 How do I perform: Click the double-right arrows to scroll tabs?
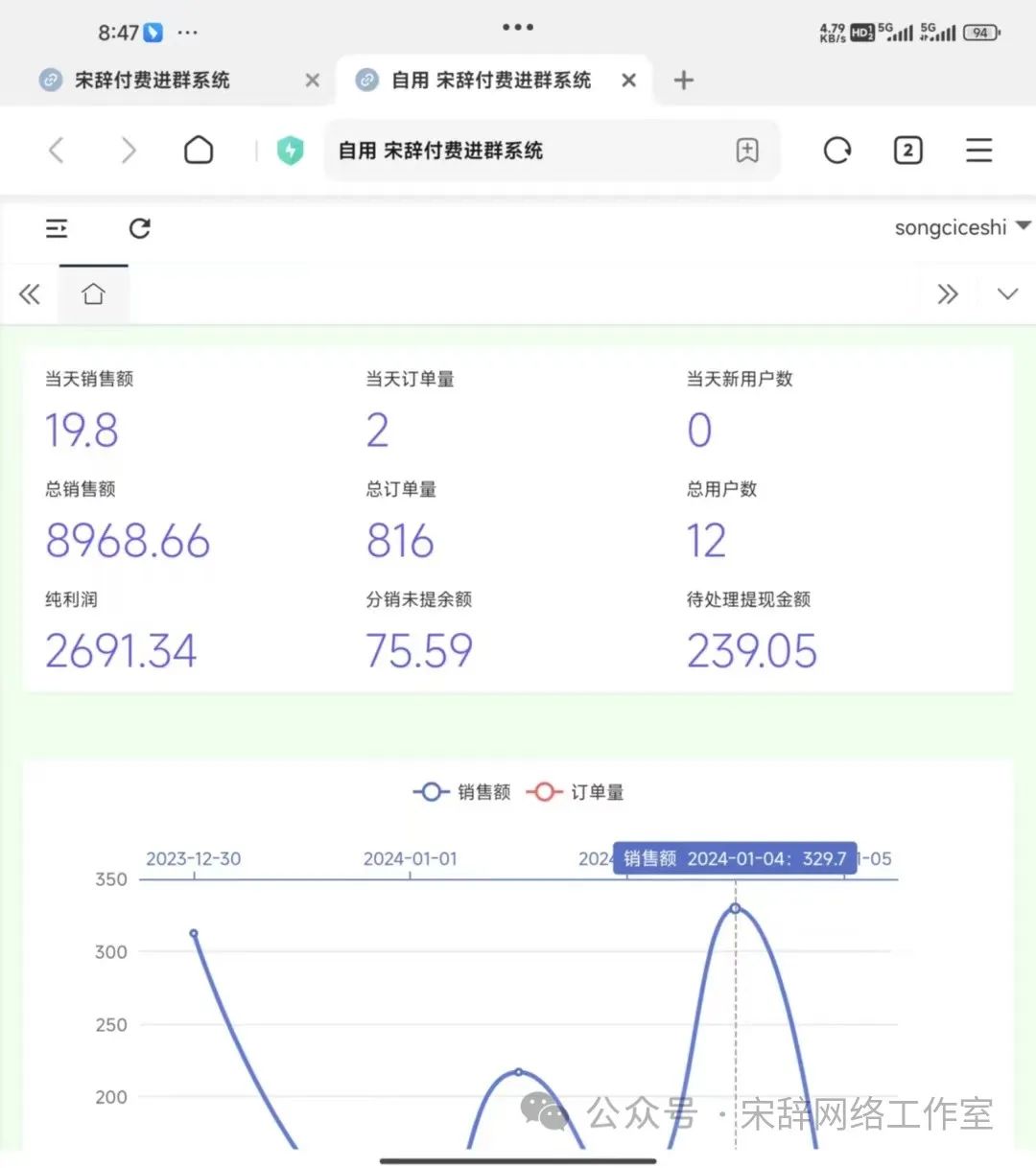point(948,293)
